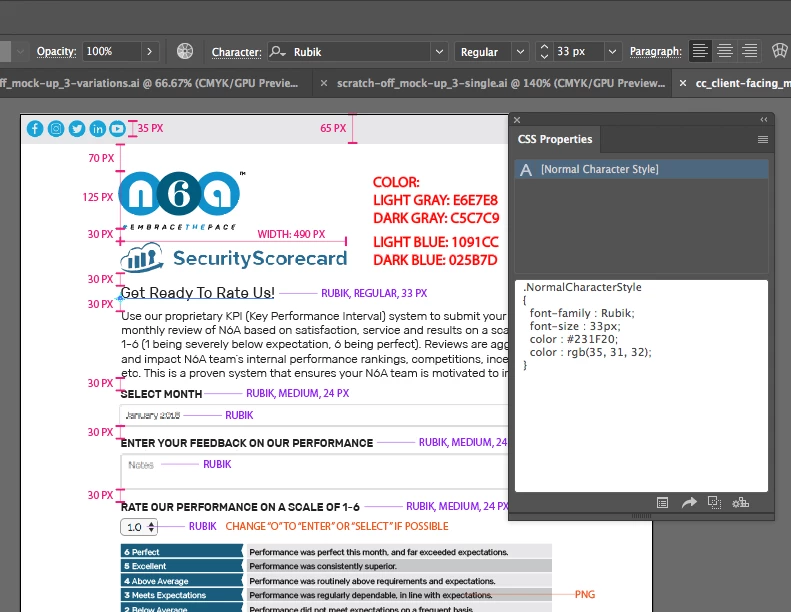Click the Facebook icon in mock-up
Image resolution: width=791 pixels, height=612 pixels.
[x=35, y=129]
